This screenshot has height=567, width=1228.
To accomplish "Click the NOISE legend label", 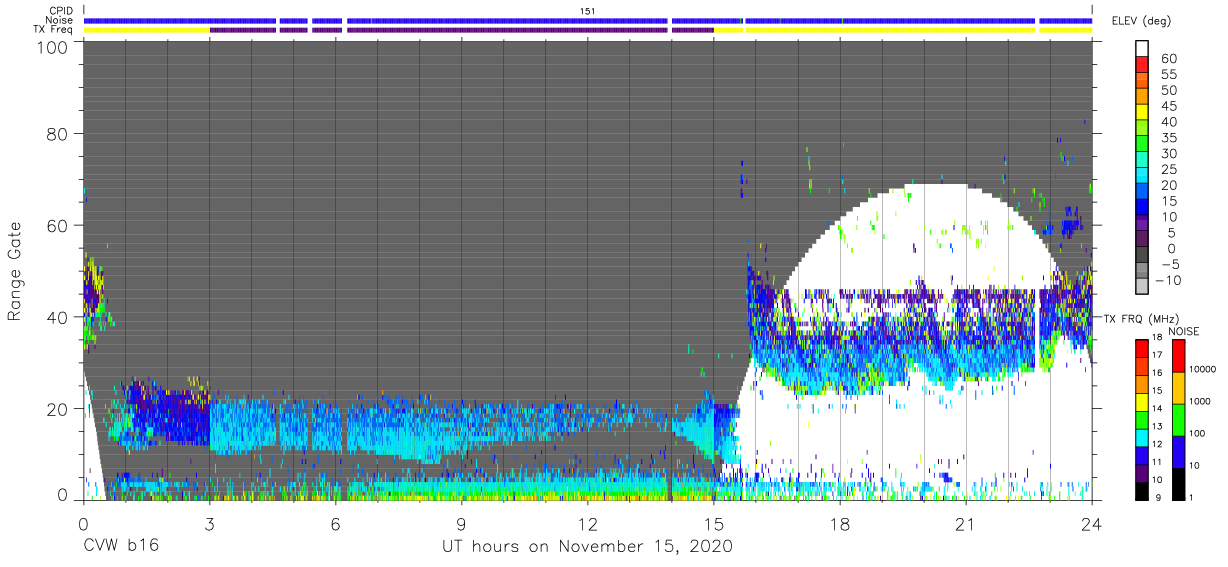I will [1186, 331].
